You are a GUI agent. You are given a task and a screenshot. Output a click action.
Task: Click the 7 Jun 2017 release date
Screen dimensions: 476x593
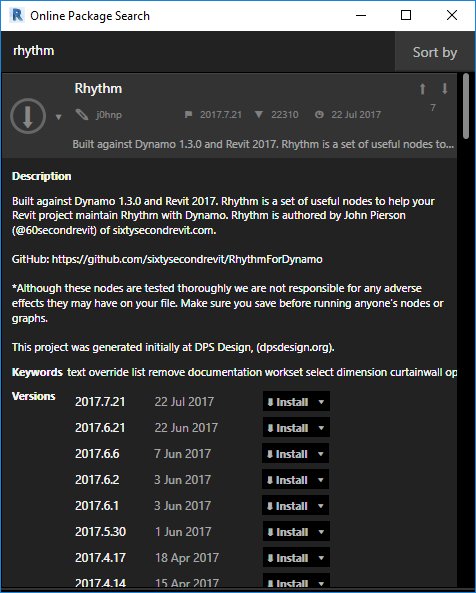pos(182,454)
